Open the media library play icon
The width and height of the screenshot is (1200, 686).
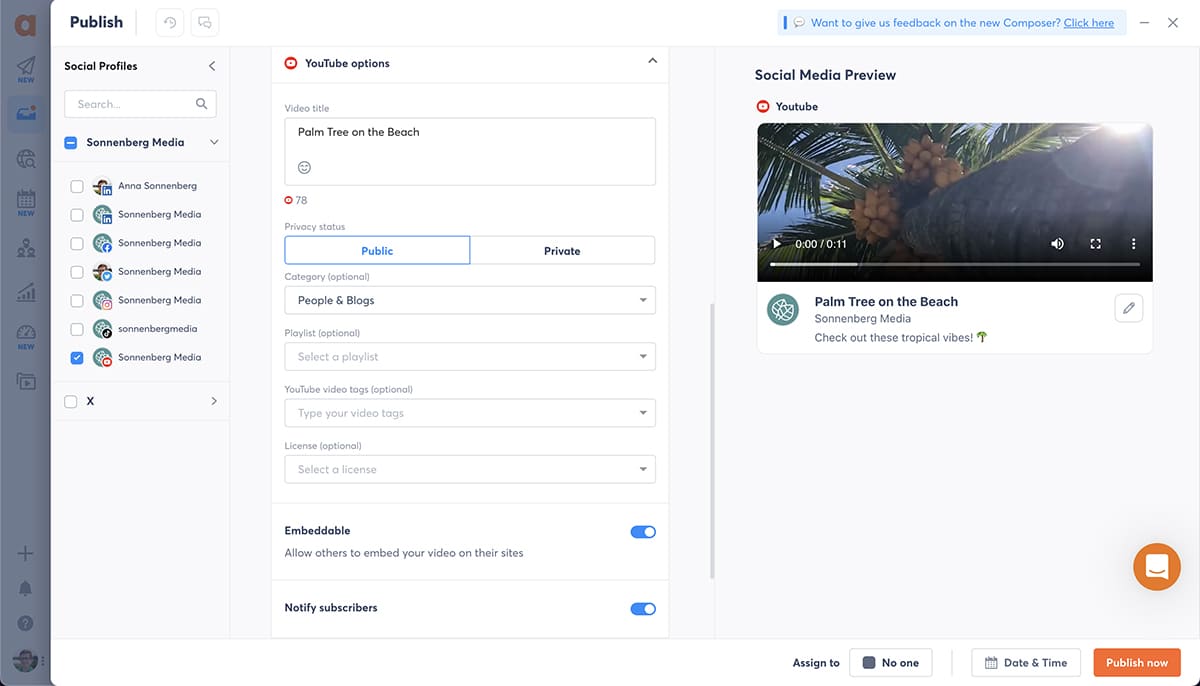(x=26, y=381)
